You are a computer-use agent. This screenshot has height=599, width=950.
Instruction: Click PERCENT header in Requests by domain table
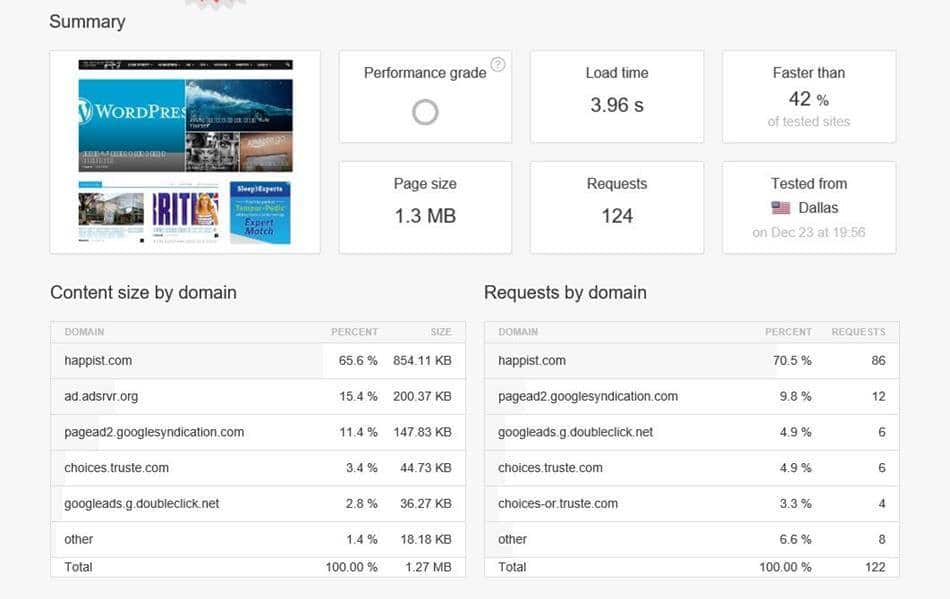[788, 332]
